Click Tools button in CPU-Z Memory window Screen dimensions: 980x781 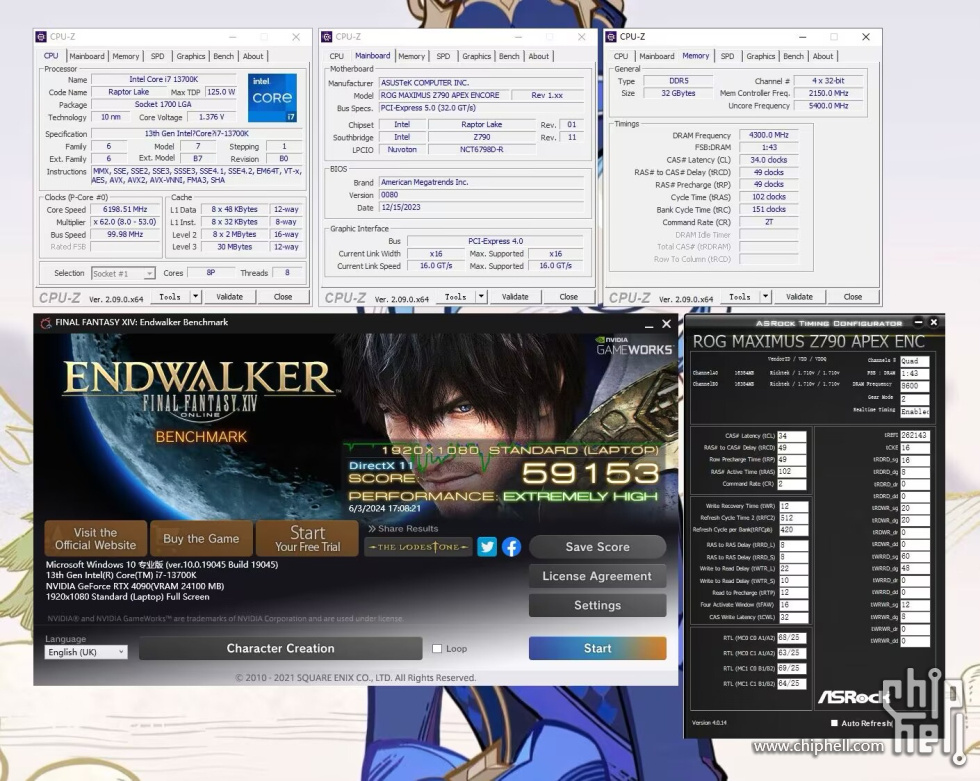pos(740,297)
